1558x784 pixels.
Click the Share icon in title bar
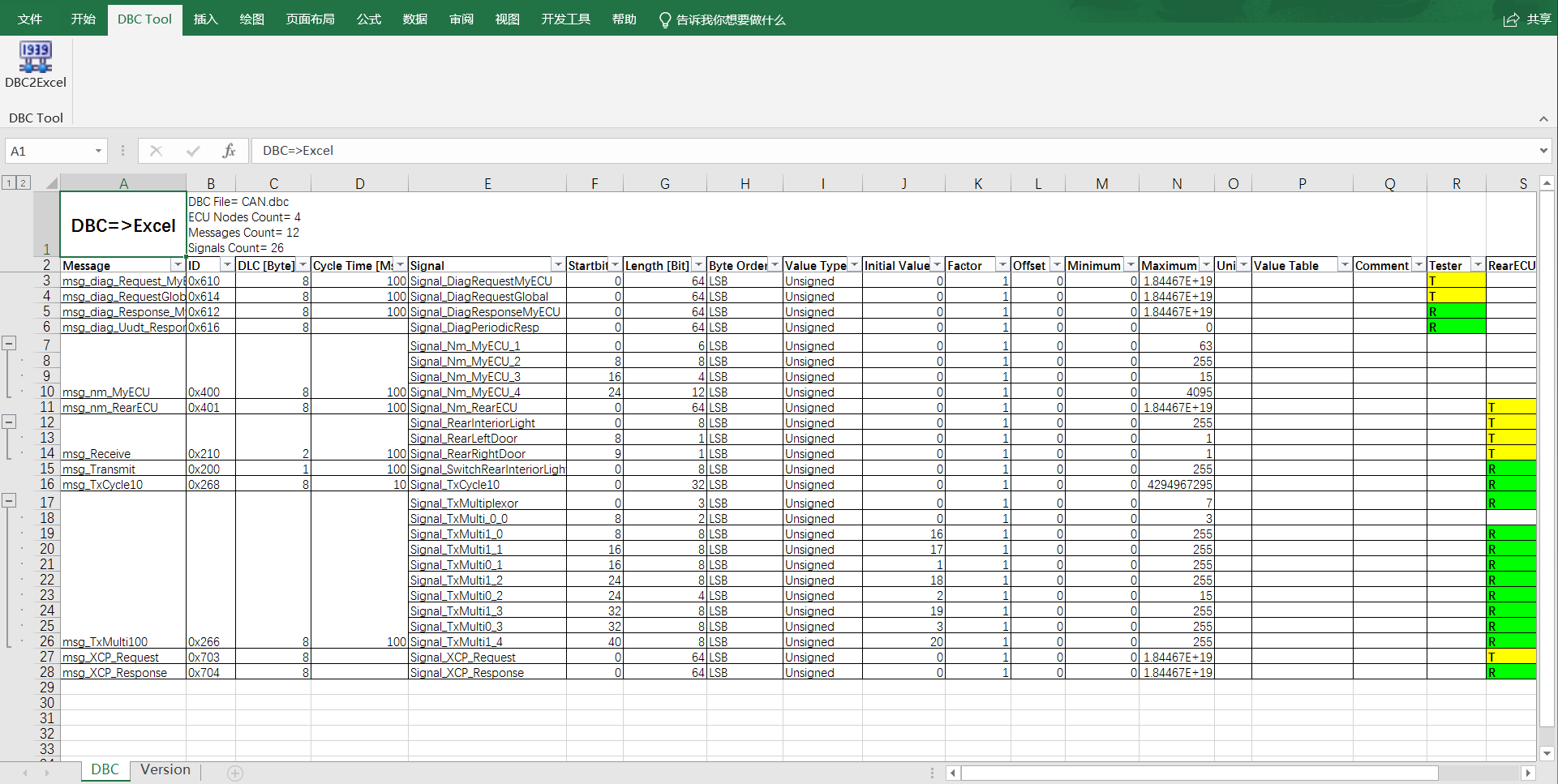point(1511,19)
